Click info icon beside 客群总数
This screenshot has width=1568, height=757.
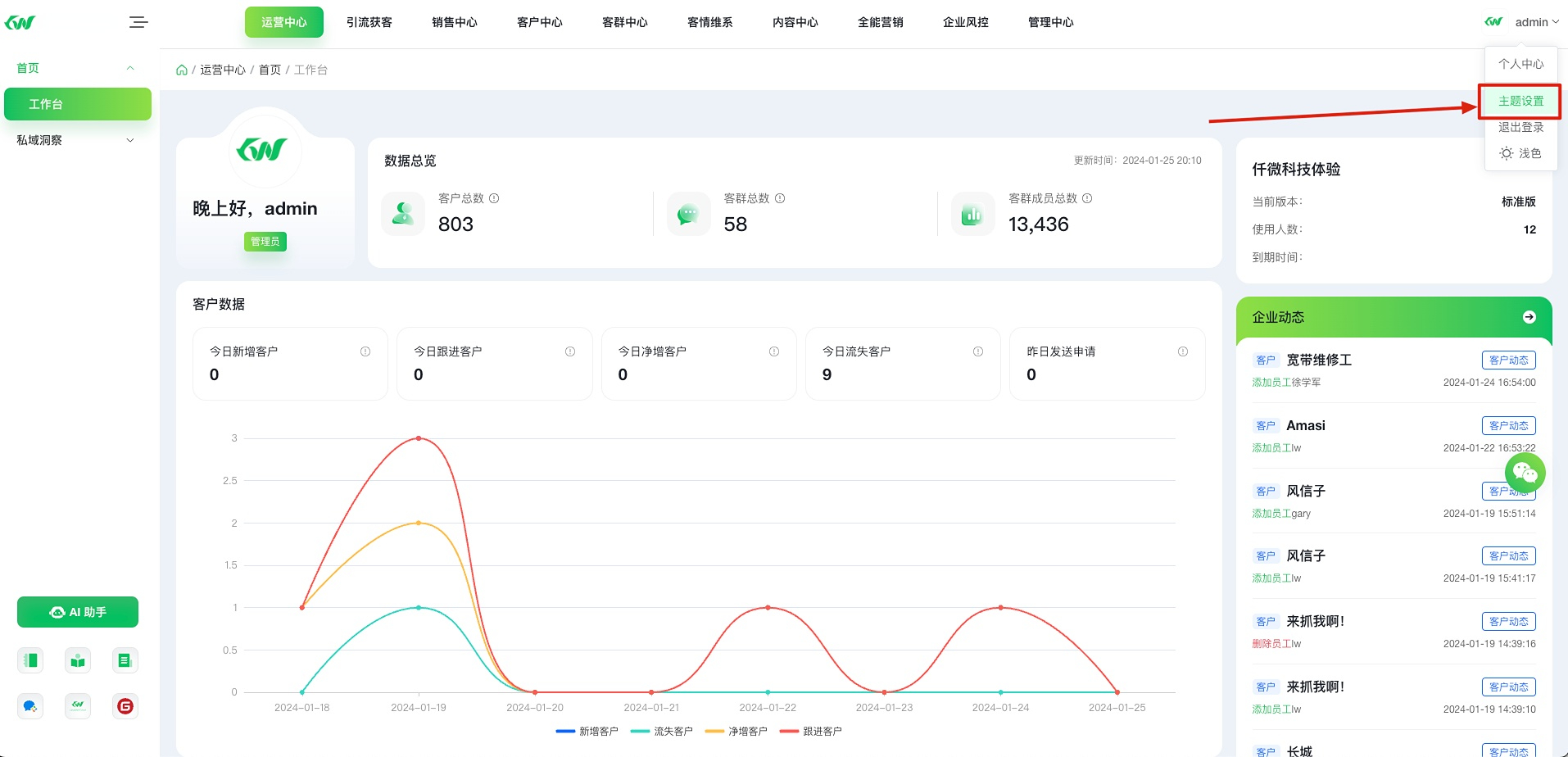(780, 198)
